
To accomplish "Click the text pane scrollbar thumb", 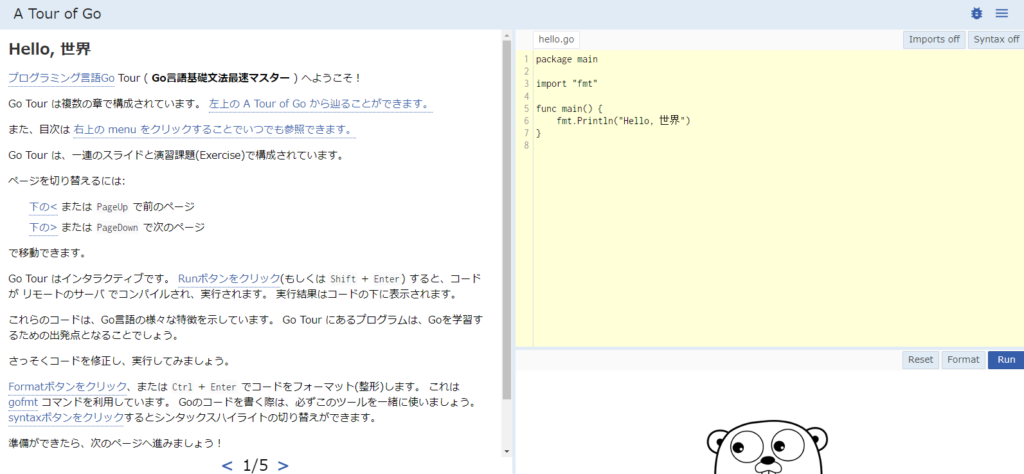I will pos(507,220).
